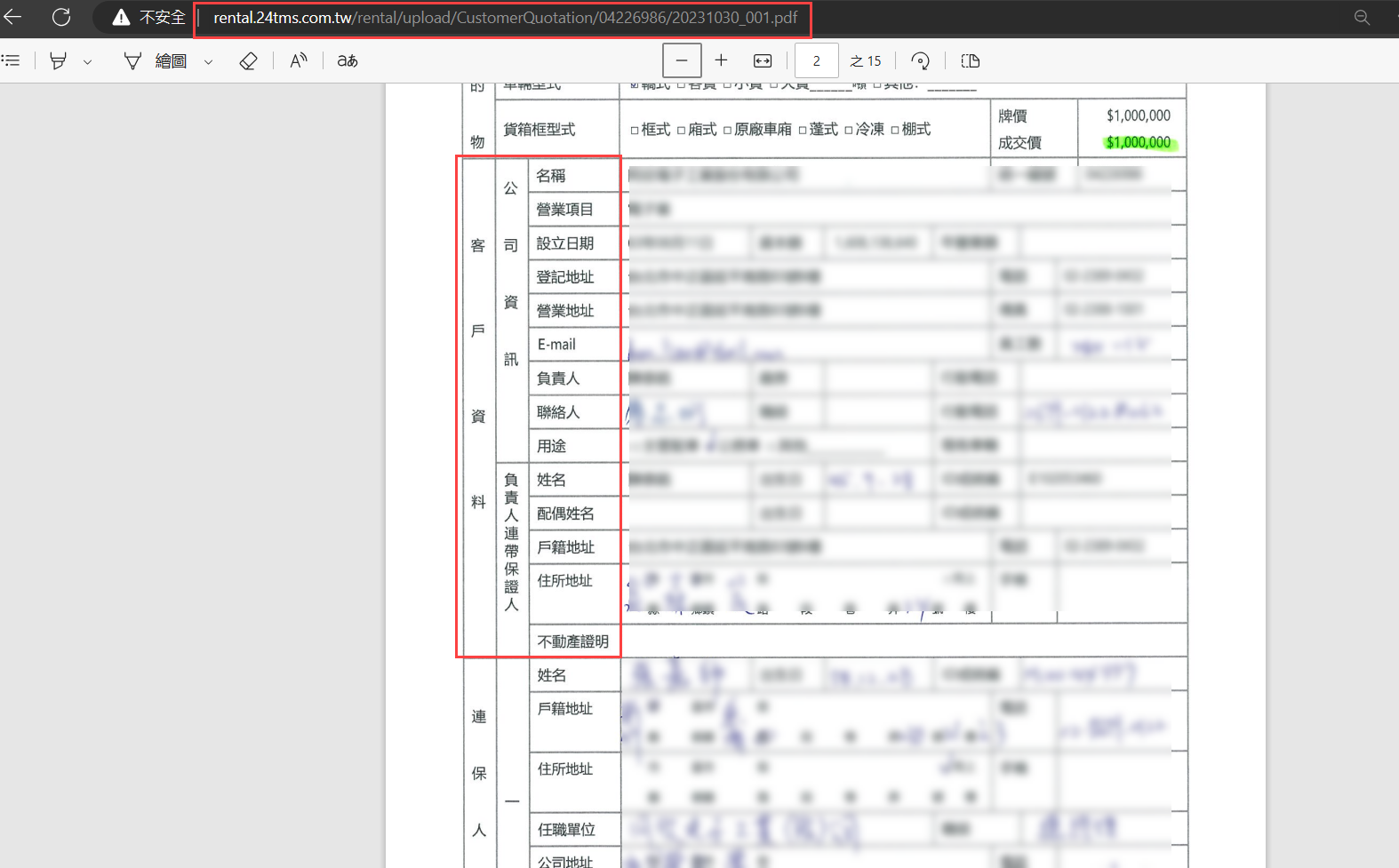Click the 任職單位 field label
Image resolution: width=1399 pixels, height=868 pixels.
566,830
